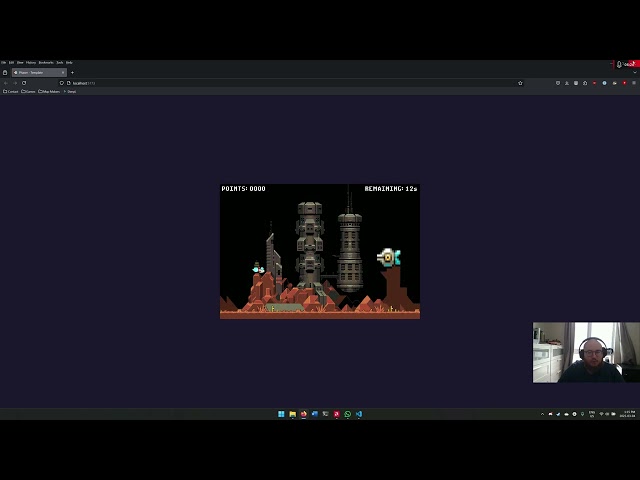Open the last bookmark on the bookmarks toolbar
The height and width of the screenshot is (480, 640).
tap(70, 91)
